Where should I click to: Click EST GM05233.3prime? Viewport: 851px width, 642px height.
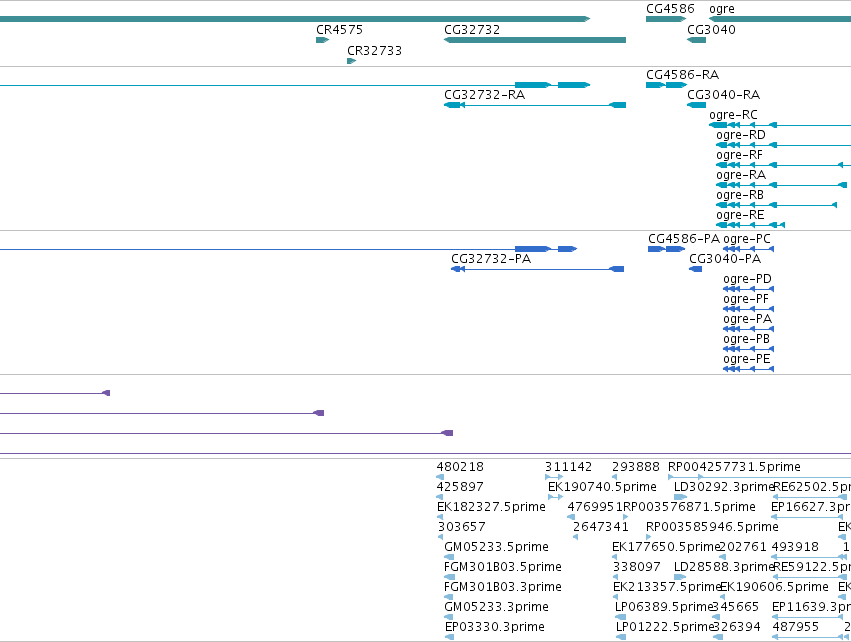pyautogui.click(x=496, y=607)
